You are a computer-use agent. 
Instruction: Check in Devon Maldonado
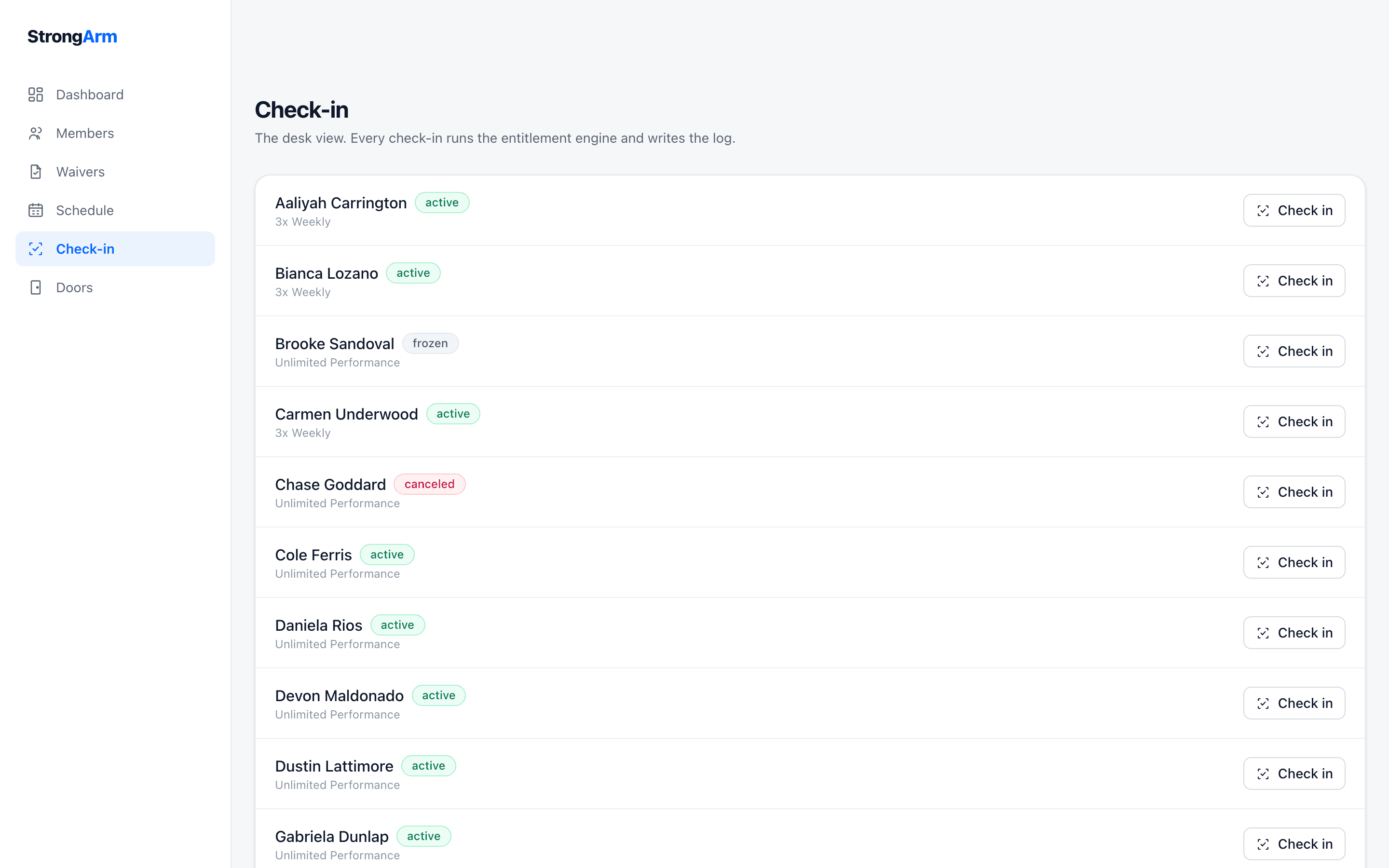tap(1294, 703)
